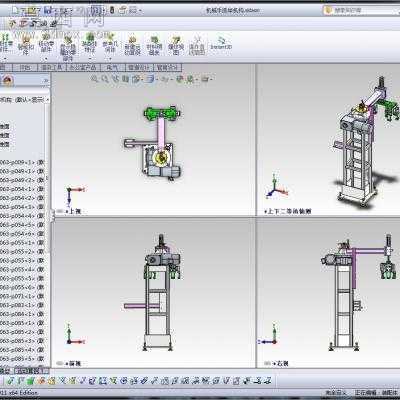
Task: Expand the feature panel tabs chevron (>>)
Action: tap(46, 80)
